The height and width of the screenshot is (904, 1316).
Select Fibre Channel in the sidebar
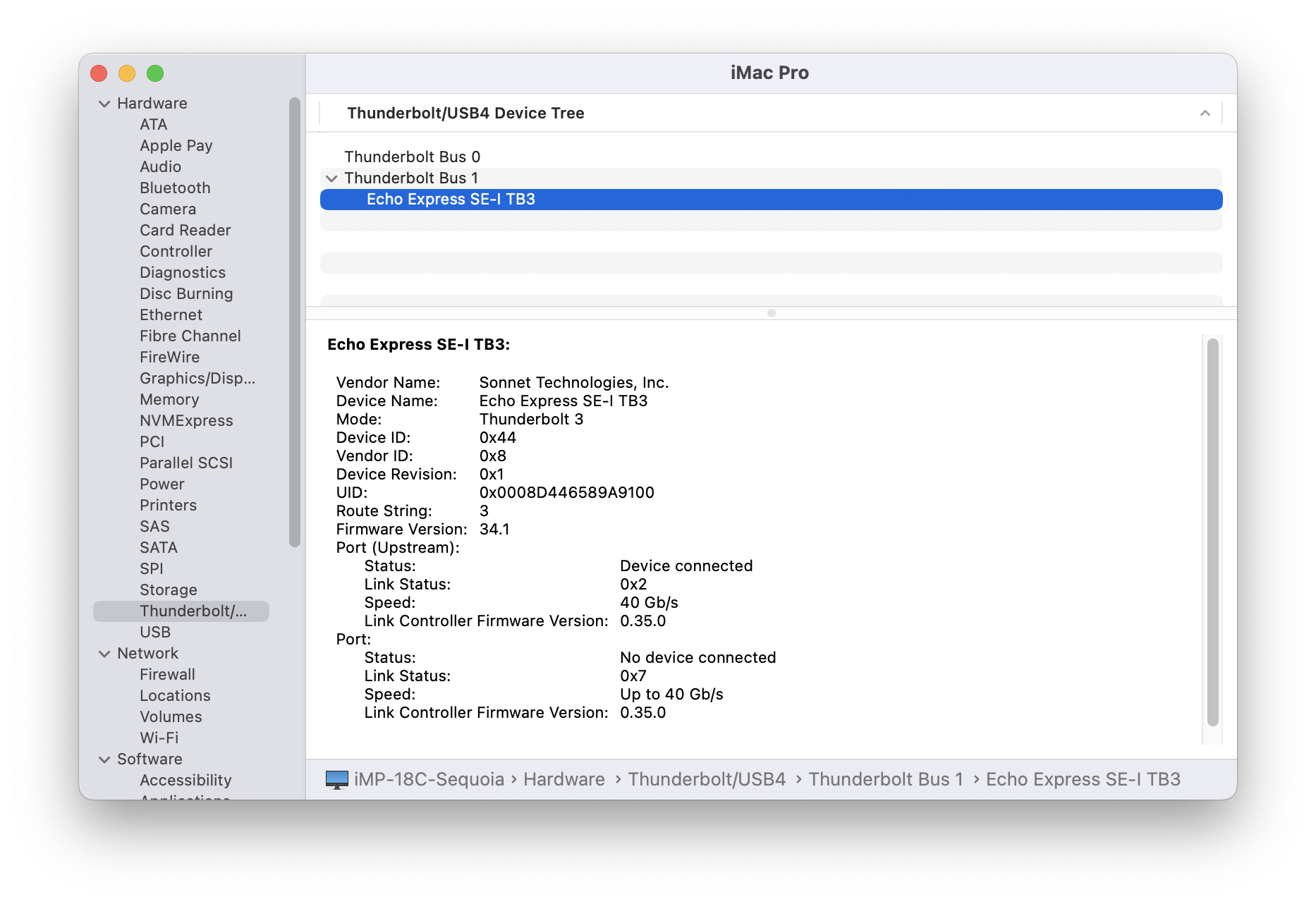pos(190,336)
